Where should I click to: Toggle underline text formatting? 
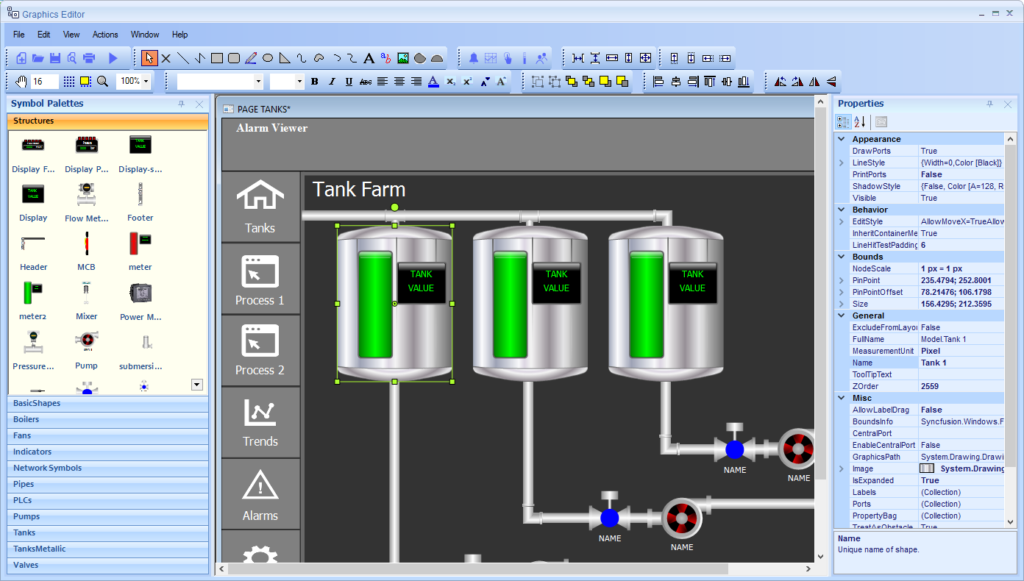click(x=350, y=81)
